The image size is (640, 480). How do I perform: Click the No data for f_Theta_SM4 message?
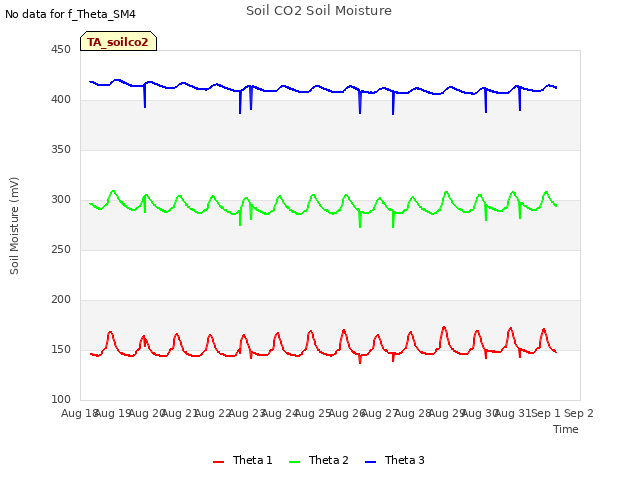pyautogui.click(x=70, y=14)
